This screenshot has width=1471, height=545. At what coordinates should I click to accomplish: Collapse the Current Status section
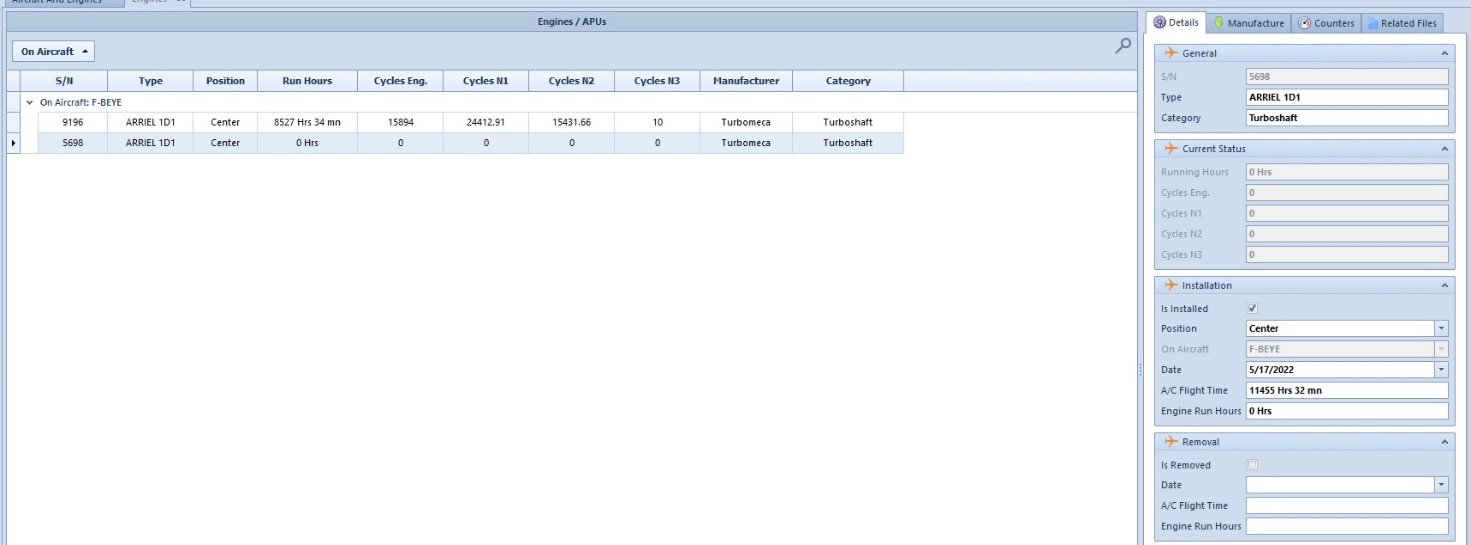1443,148
